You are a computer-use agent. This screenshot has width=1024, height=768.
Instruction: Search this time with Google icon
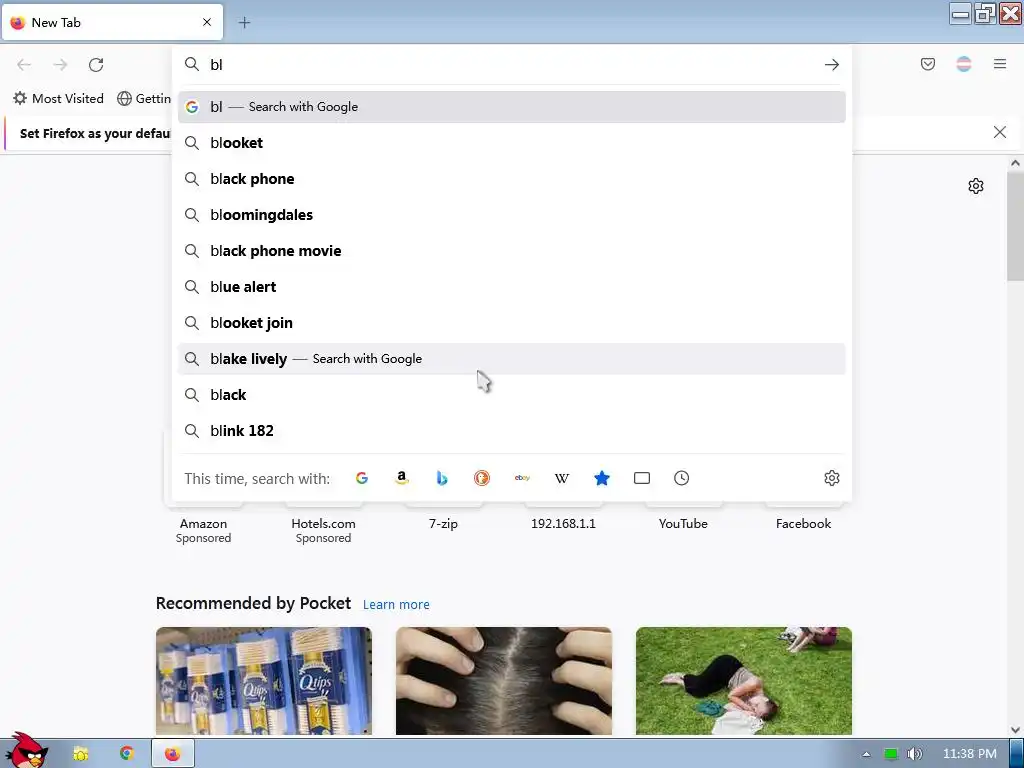(x=362, y=478)
